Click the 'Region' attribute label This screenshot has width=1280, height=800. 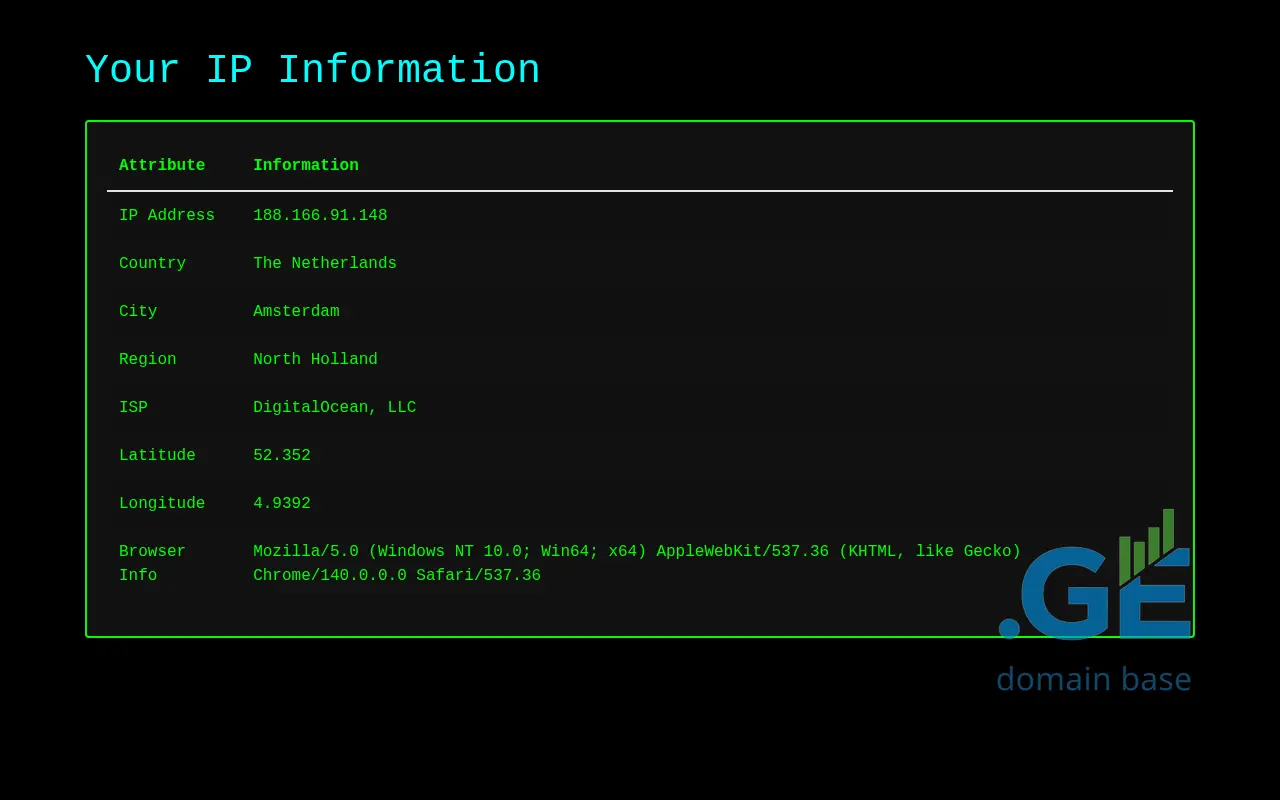pyautogui.click(x=147, y=360)
